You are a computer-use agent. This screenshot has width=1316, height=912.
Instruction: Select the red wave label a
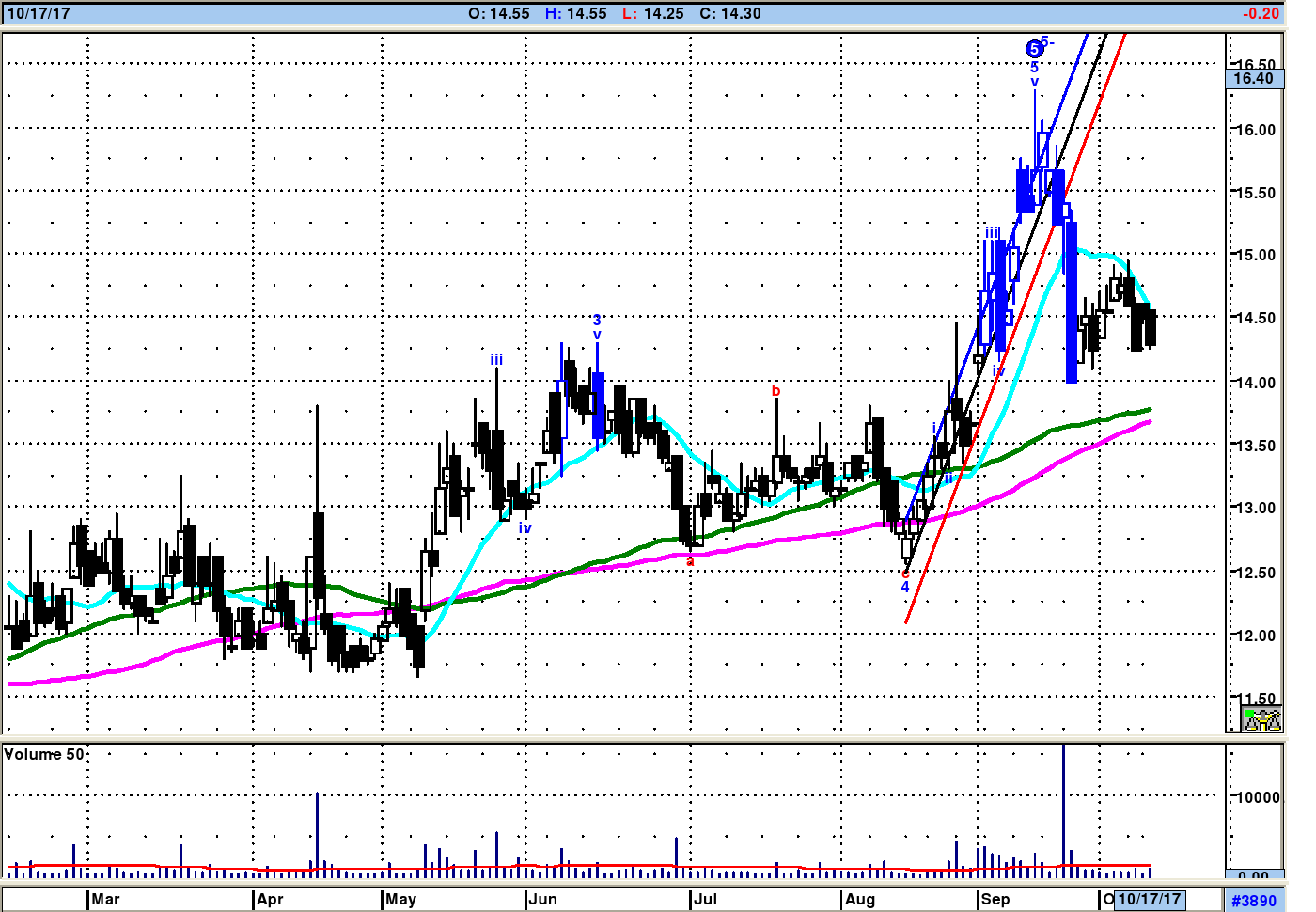(690, 561)
